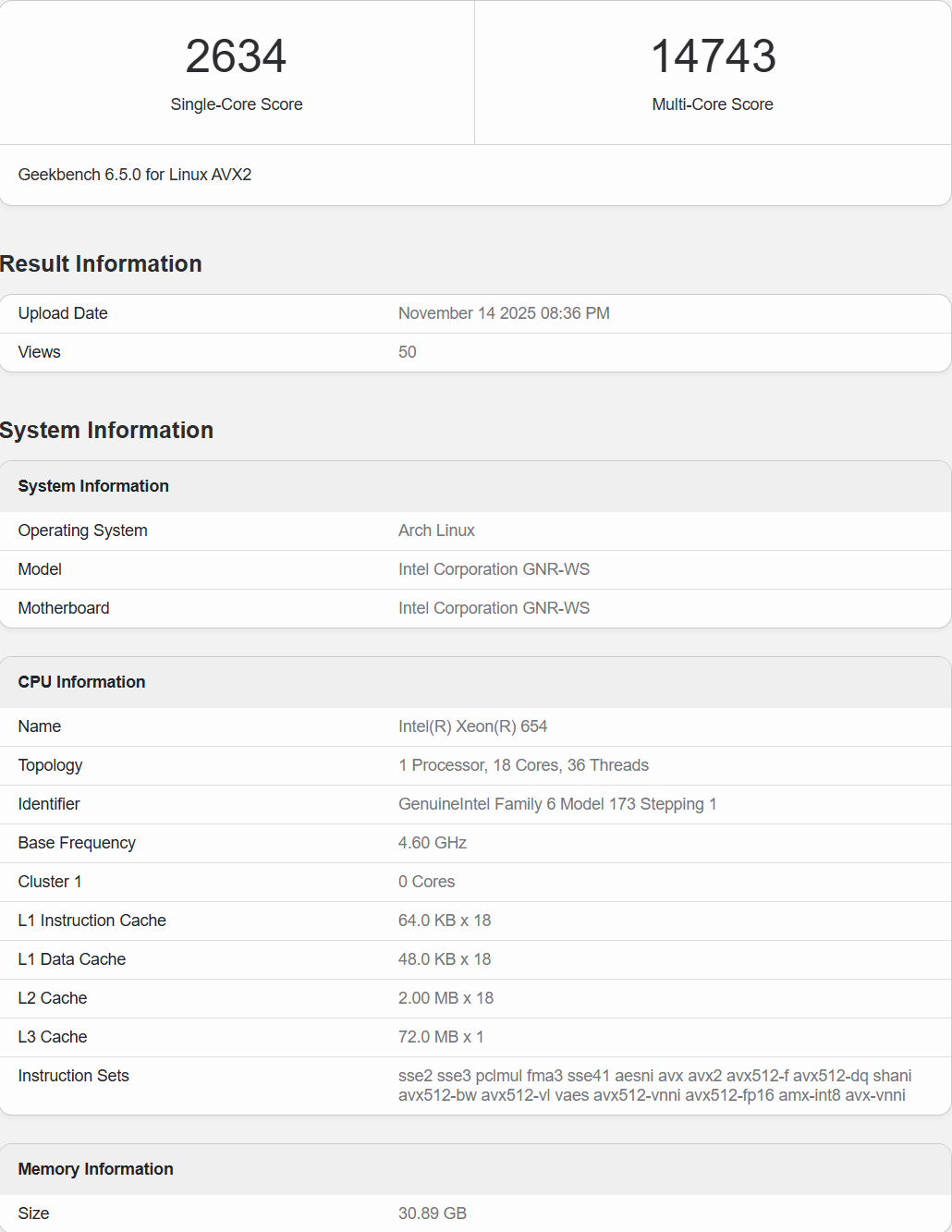Expand the System Information section

(x=107, y=430)
